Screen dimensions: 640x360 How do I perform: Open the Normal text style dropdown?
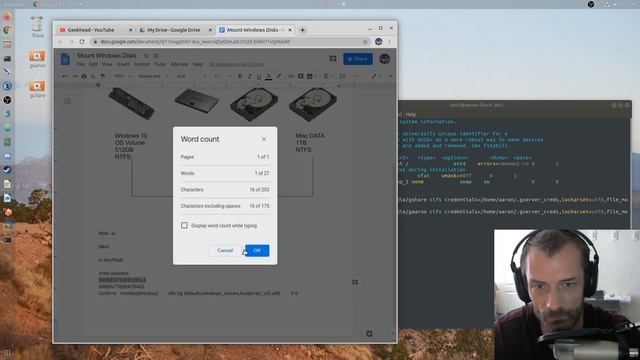coord(153,76)
